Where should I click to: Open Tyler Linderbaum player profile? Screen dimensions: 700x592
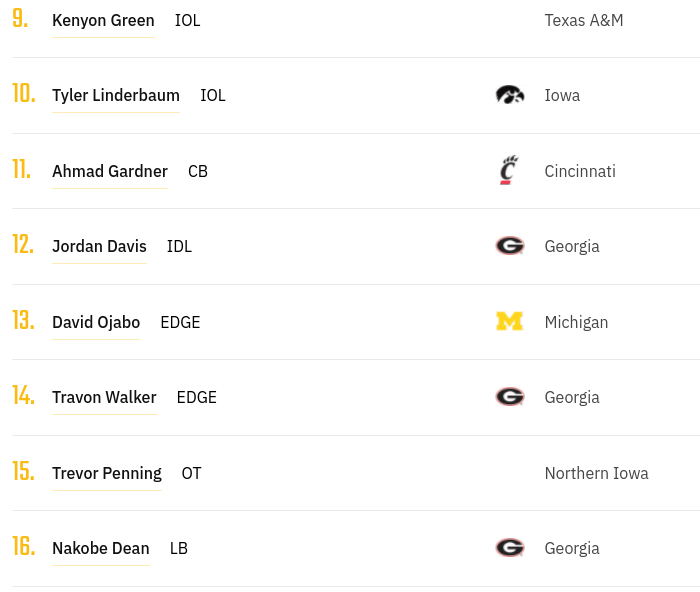click(x=116, y=96)
